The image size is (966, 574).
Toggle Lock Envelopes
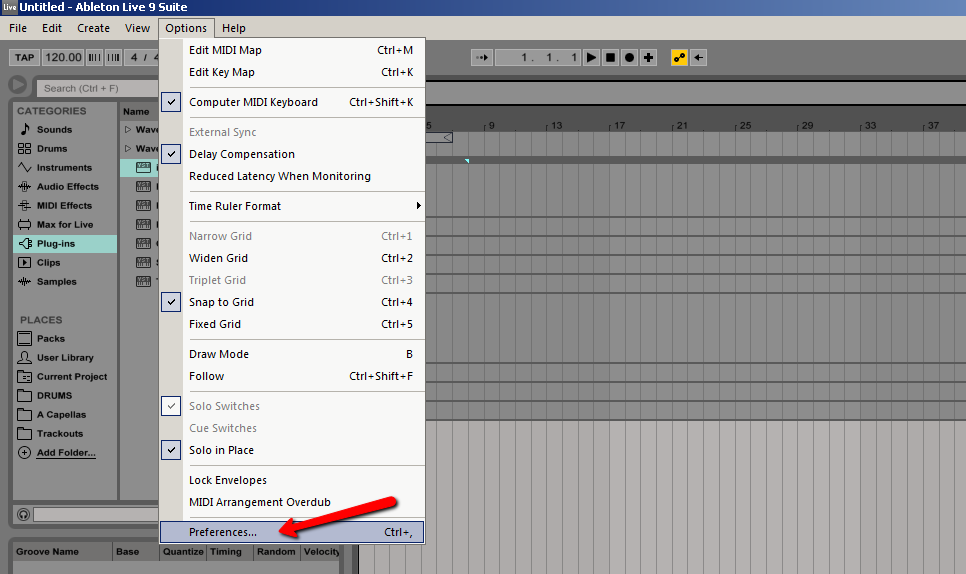(293, 480)
